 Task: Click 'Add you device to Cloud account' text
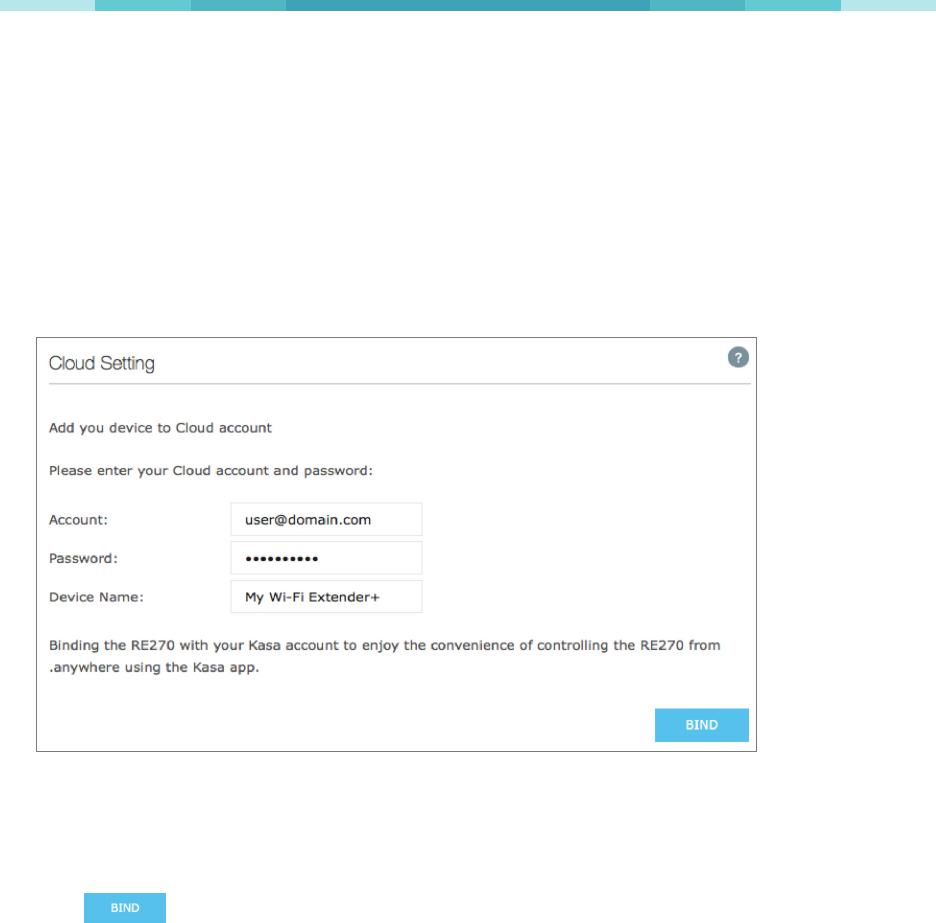pos(160,428)
